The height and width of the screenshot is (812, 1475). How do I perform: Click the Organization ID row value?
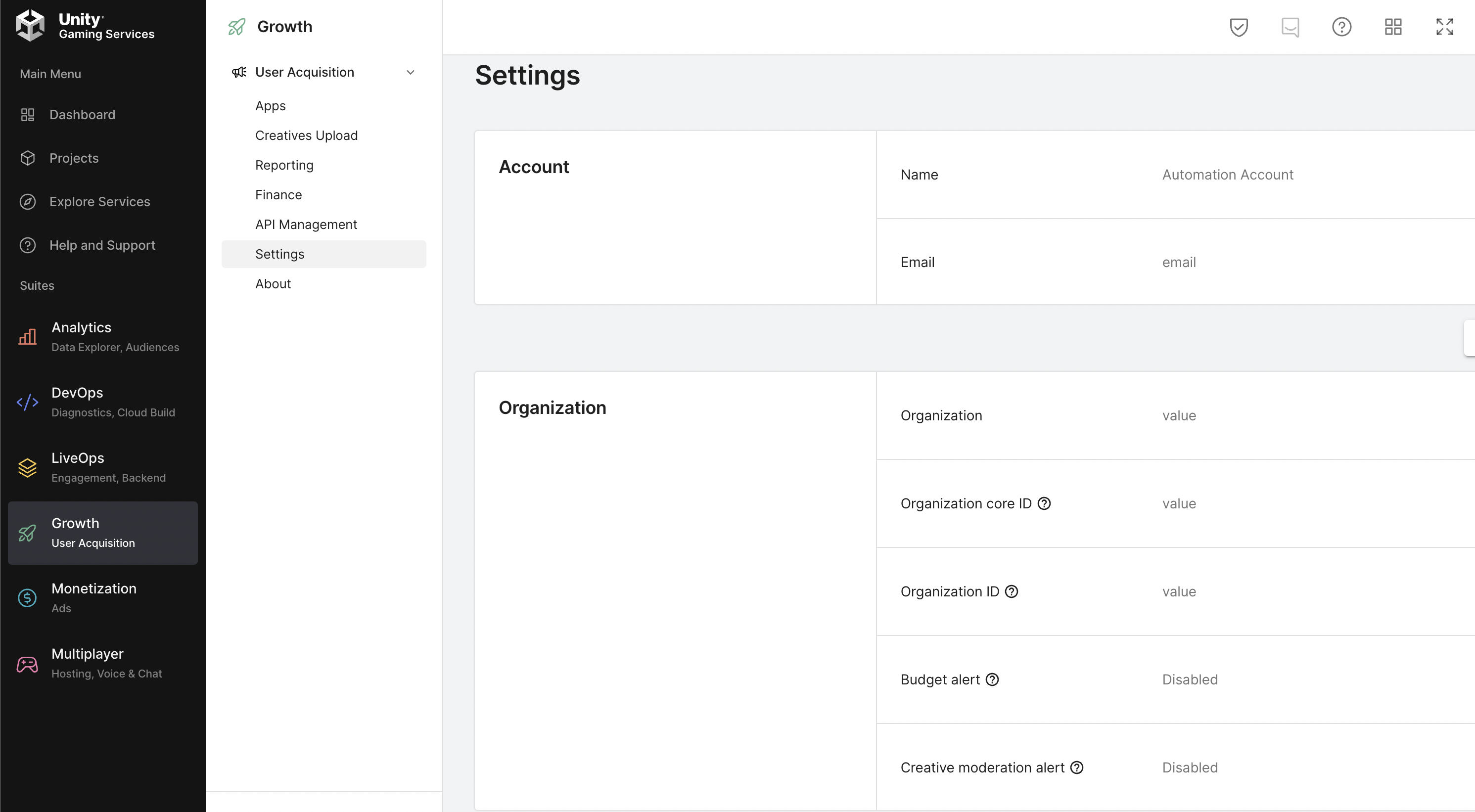(1179, 591)
